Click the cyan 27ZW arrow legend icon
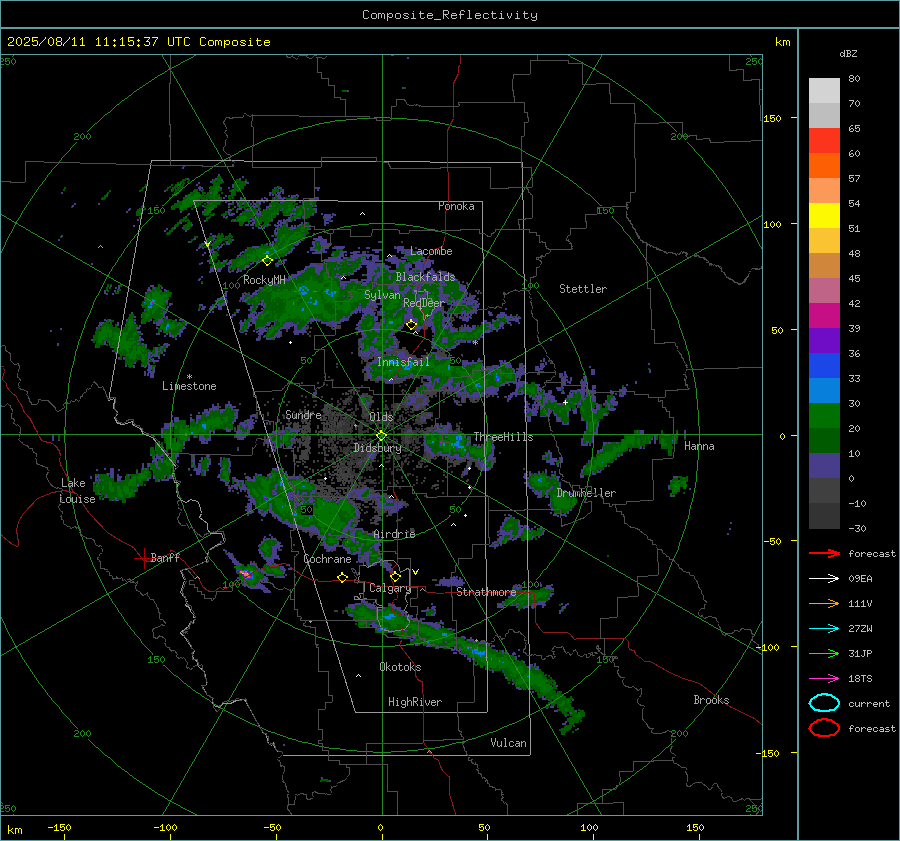This screenshot has height=841, width=900. coord(824,629)
